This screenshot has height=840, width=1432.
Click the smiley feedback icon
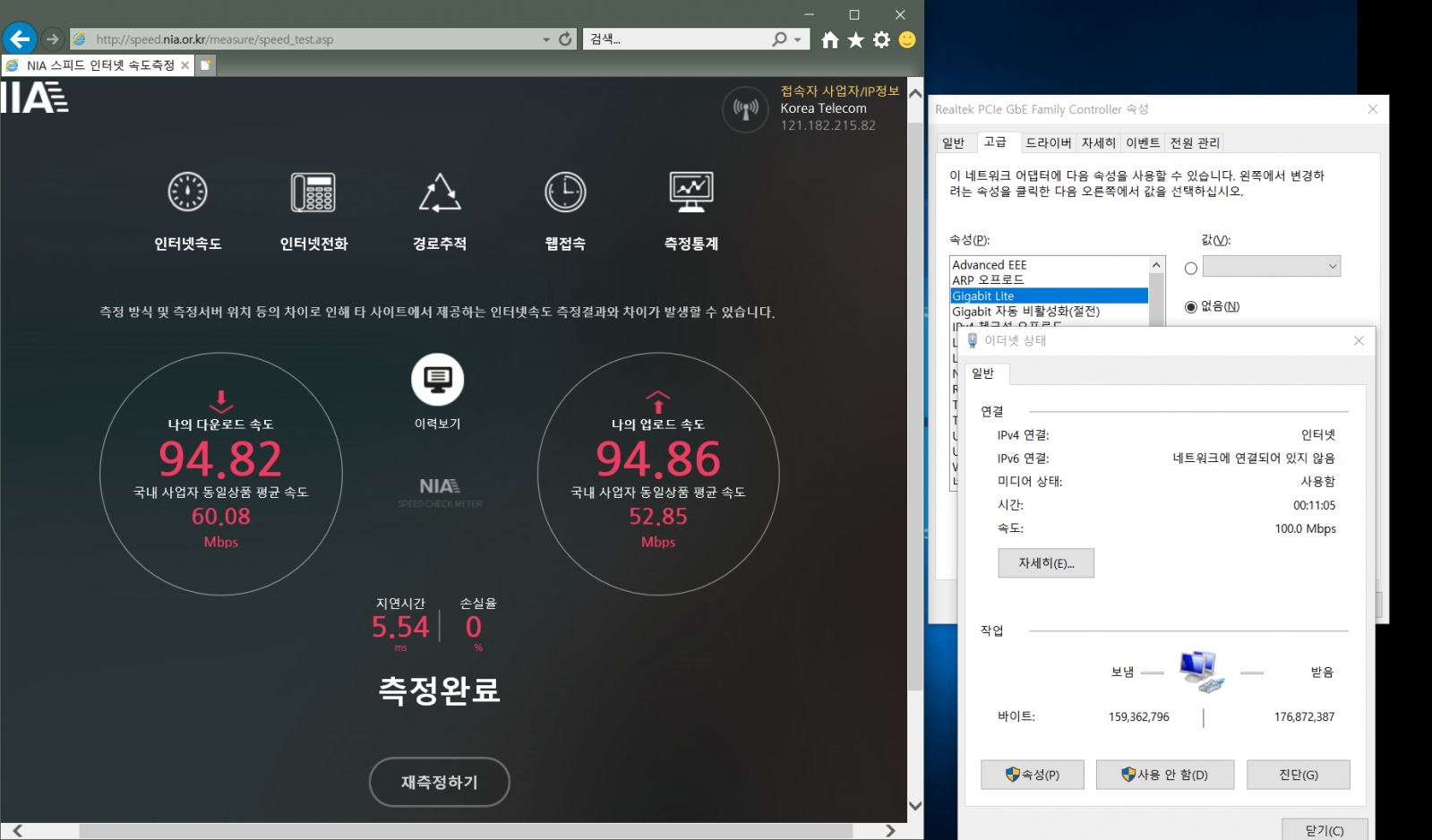pyautogui.click(x=907, y=39)
